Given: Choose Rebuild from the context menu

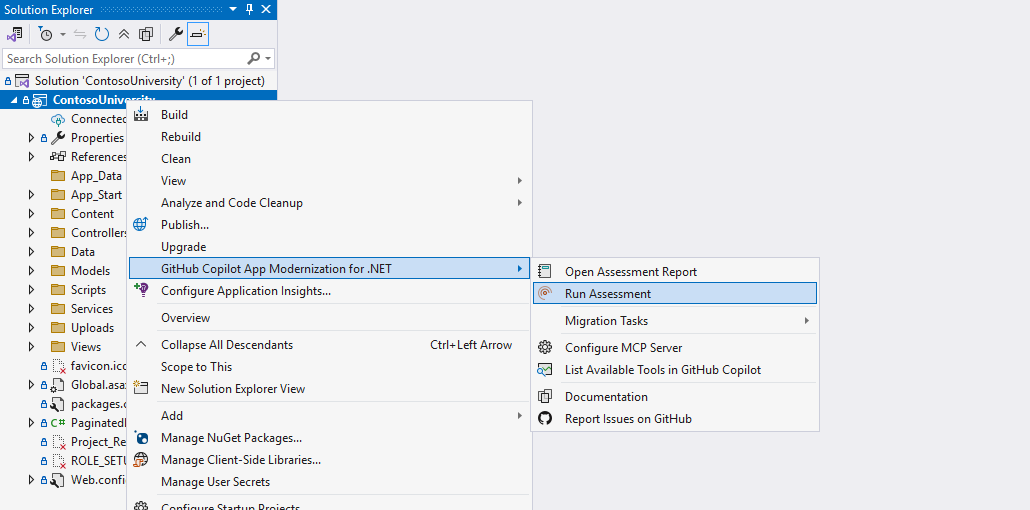Looking at the screenshot, I should (328, 137).
